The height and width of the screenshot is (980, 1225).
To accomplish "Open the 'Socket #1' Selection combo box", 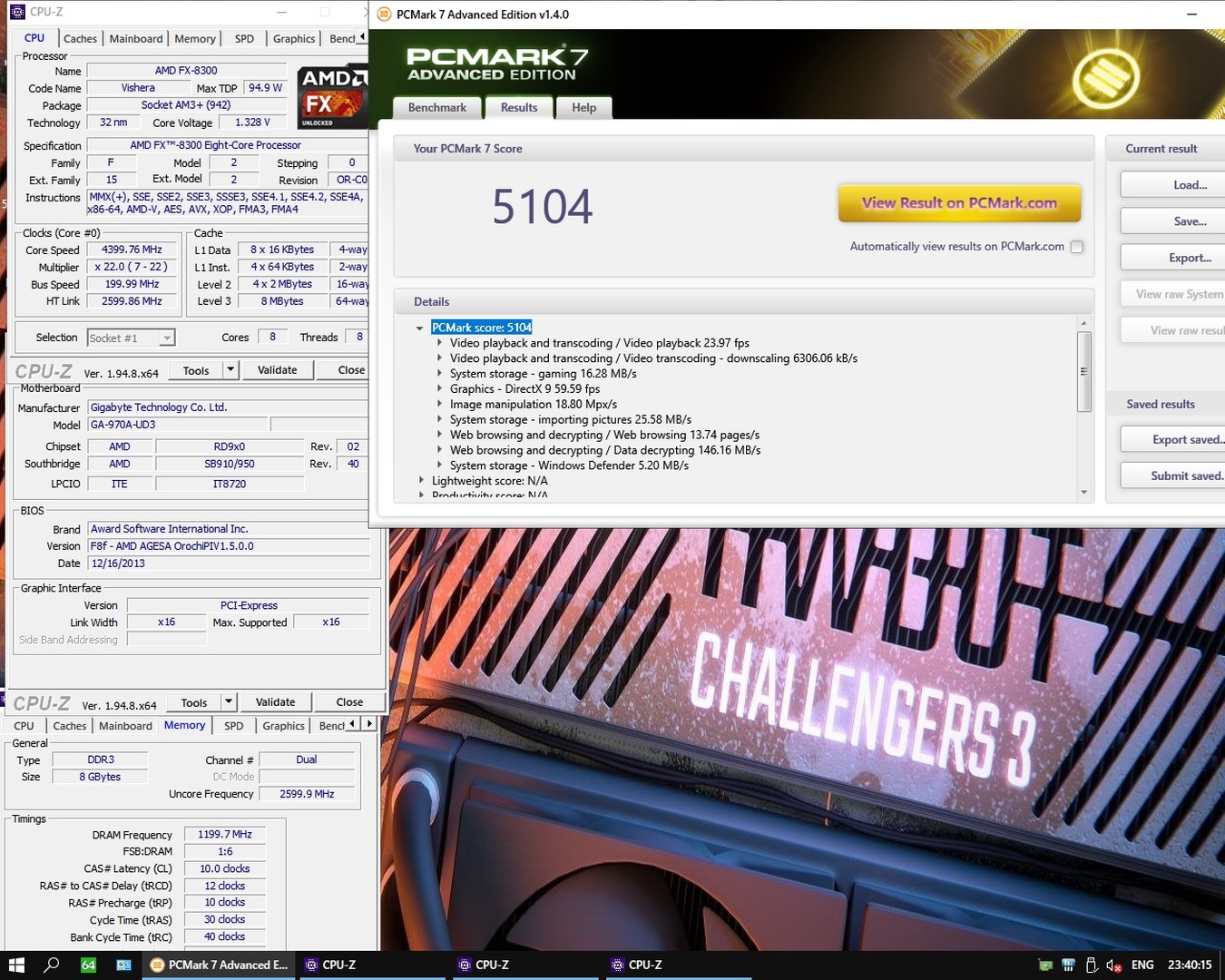I will [x=132, y=338].
